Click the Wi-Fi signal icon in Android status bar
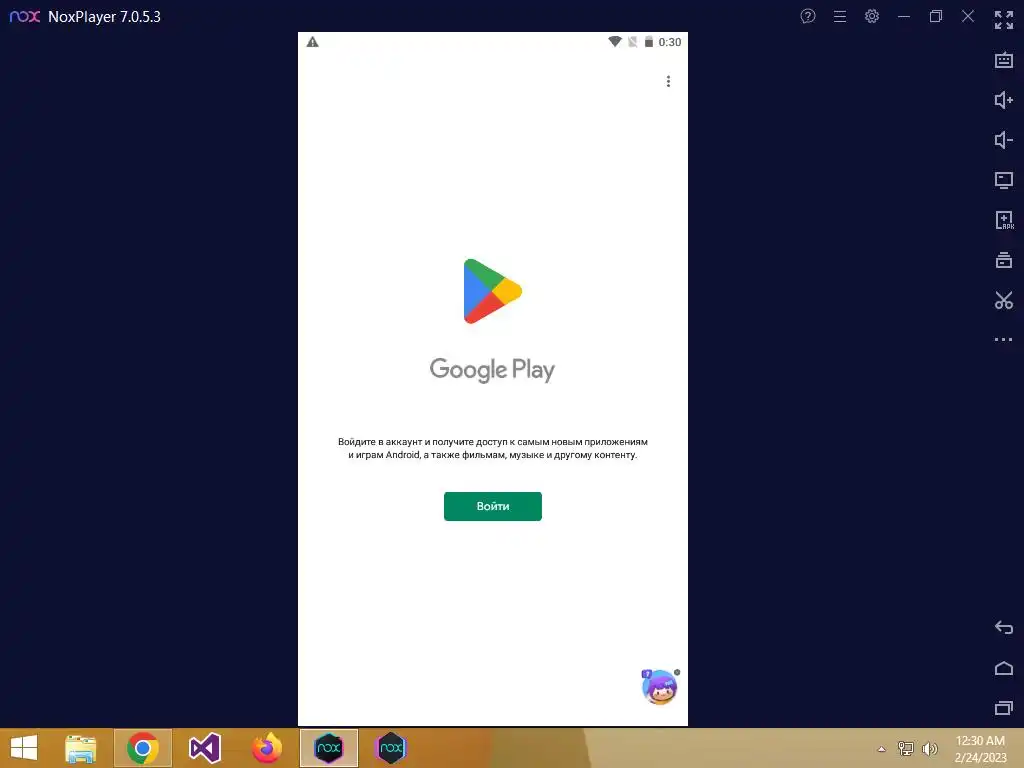Screen dimensions: 1024x768 tap(615, 42)
